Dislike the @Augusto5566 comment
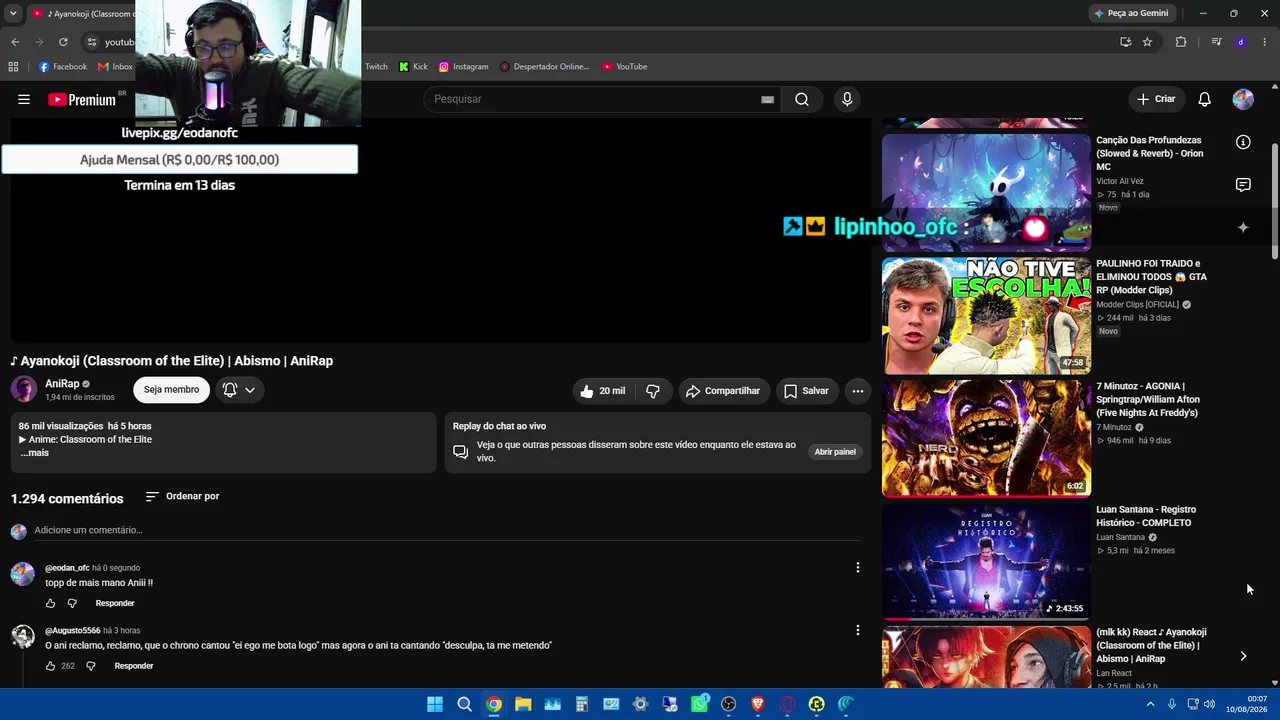 tap(91, 666)
